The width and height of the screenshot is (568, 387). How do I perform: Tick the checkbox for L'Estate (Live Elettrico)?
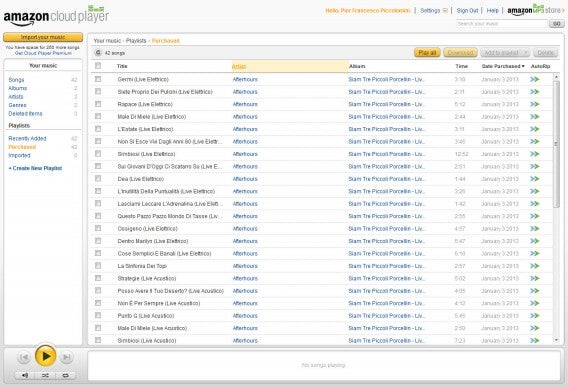point(98,129)
